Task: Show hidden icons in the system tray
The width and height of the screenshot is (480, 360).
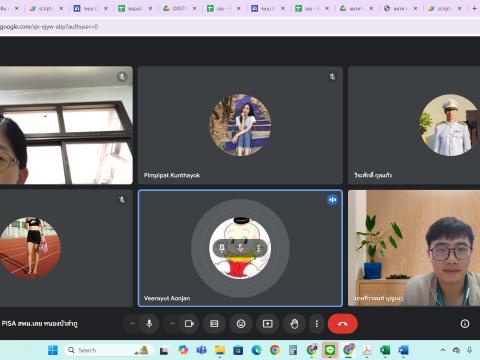Action: [443, 350]
